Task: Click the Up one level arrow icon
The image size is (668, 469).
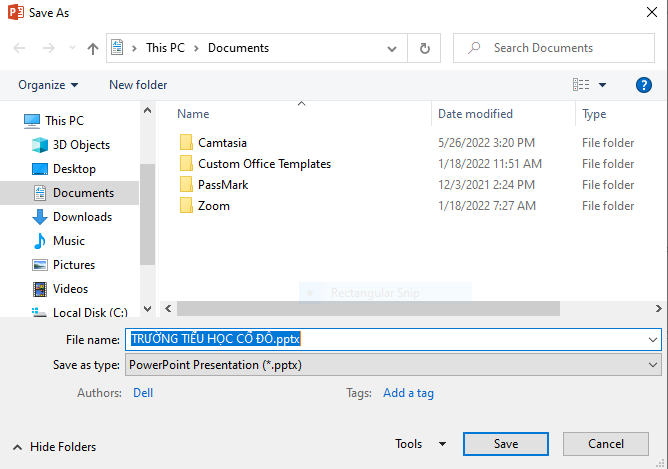Action: (93, 48)
